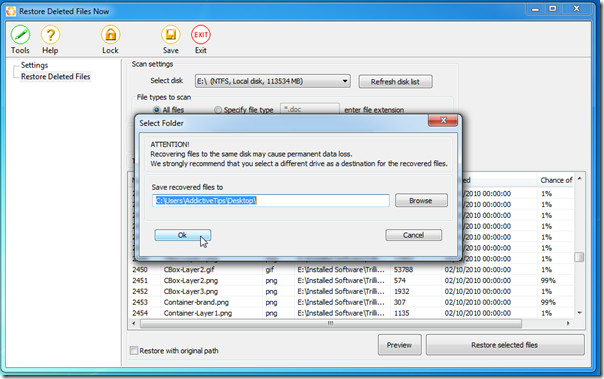Confirm with the Ok button
Screen dimensions: 604x379
point(183,235)
